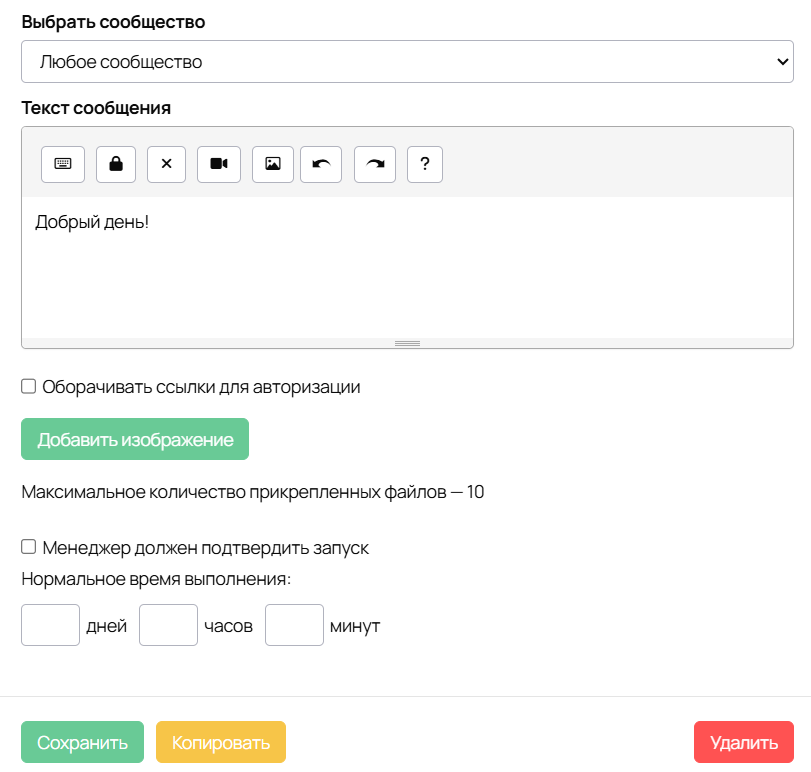Click into the message text "Добрый день!"
811x772 pixels.
92,222
